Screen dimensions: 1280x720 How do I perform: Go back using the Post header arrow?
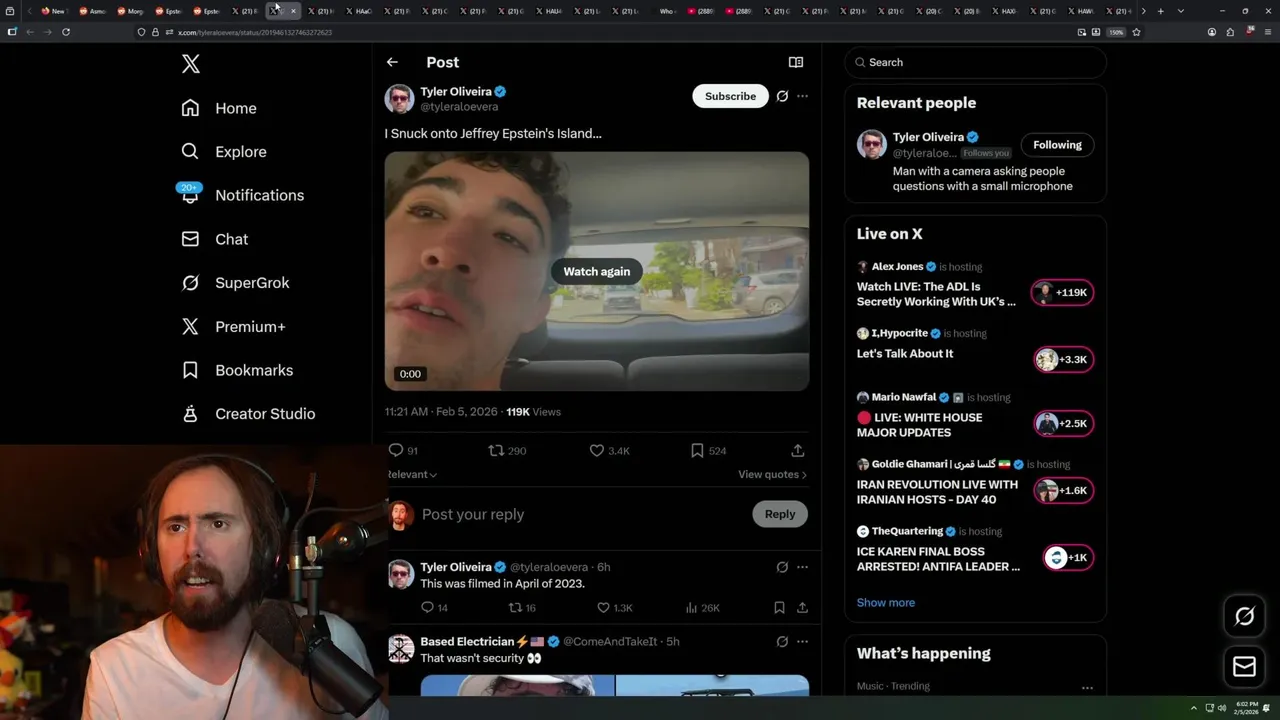click(392, 62)
